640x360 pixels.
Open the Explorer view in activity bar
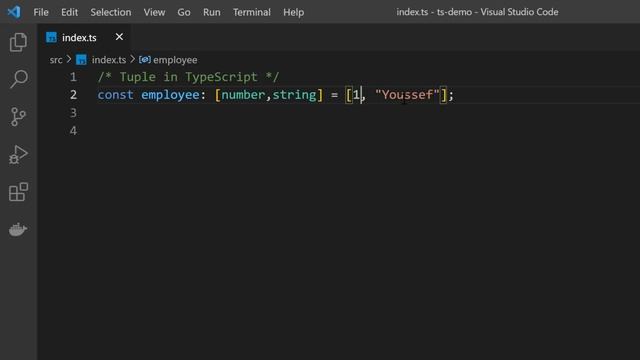pyautogui.click(x=18, y=42)
